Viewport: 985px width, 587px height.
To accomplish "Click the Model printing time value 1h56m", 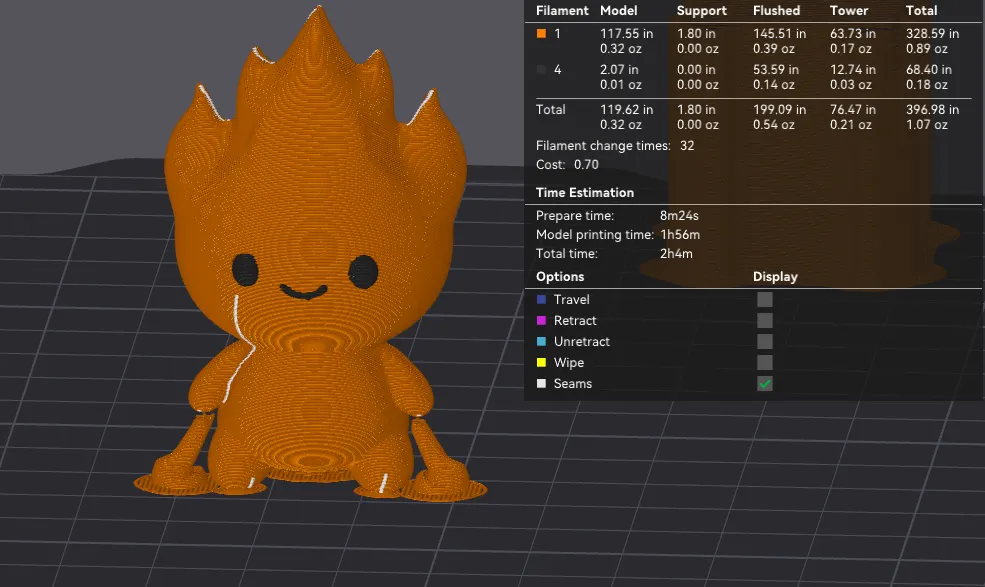I will point(680,235).
